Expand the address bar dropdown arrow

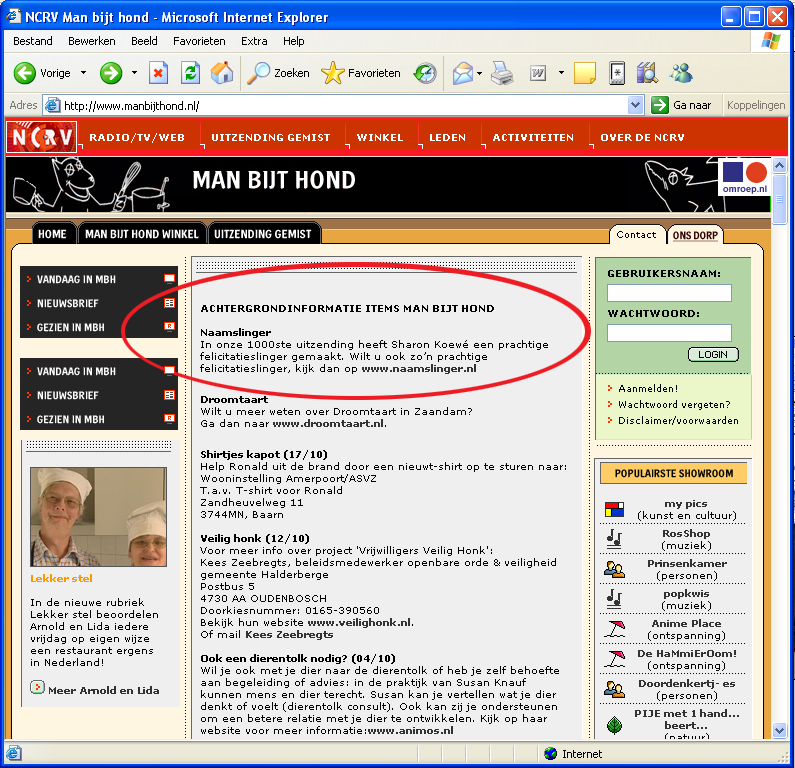click(636, 105)
